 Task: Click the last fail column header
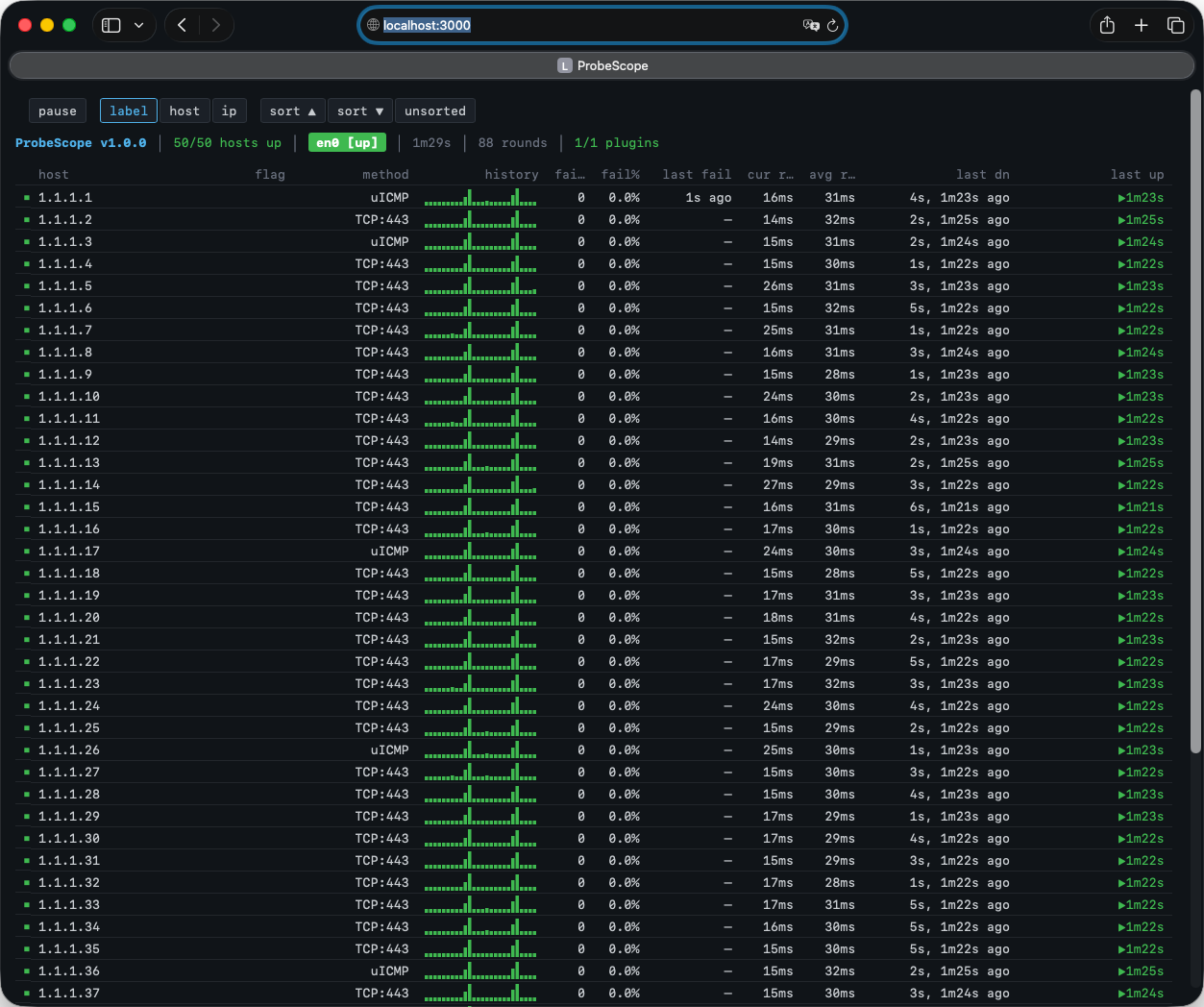[x=697, y=174]
